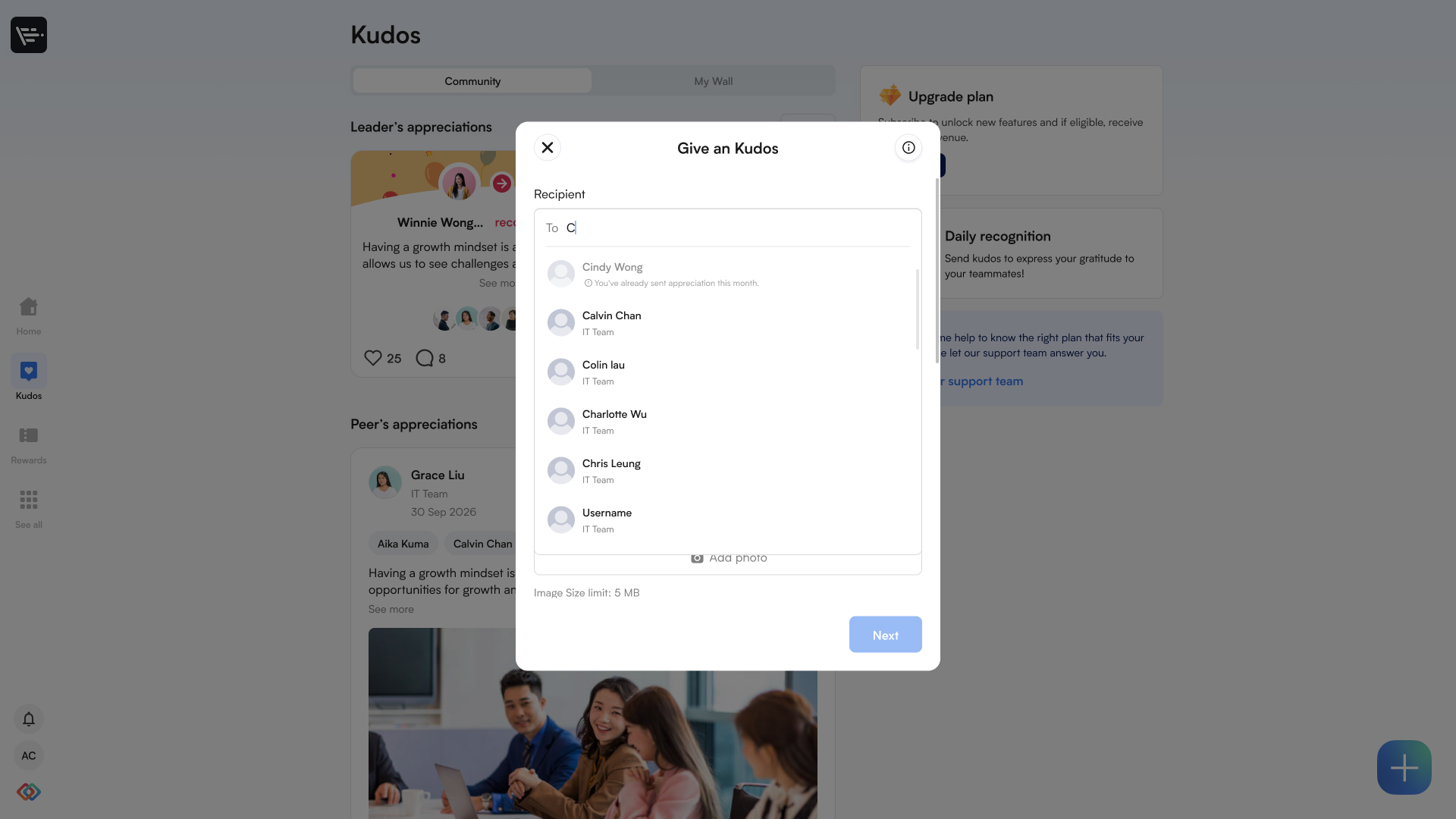
Task: Like the post with the heart icon
Action: click(373, 358)
